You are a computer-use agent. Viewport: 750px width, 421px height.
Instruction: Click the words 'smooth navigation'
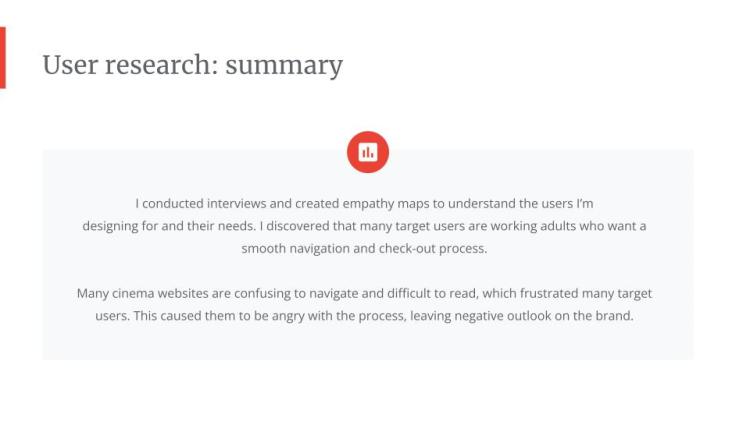[294, 248]
